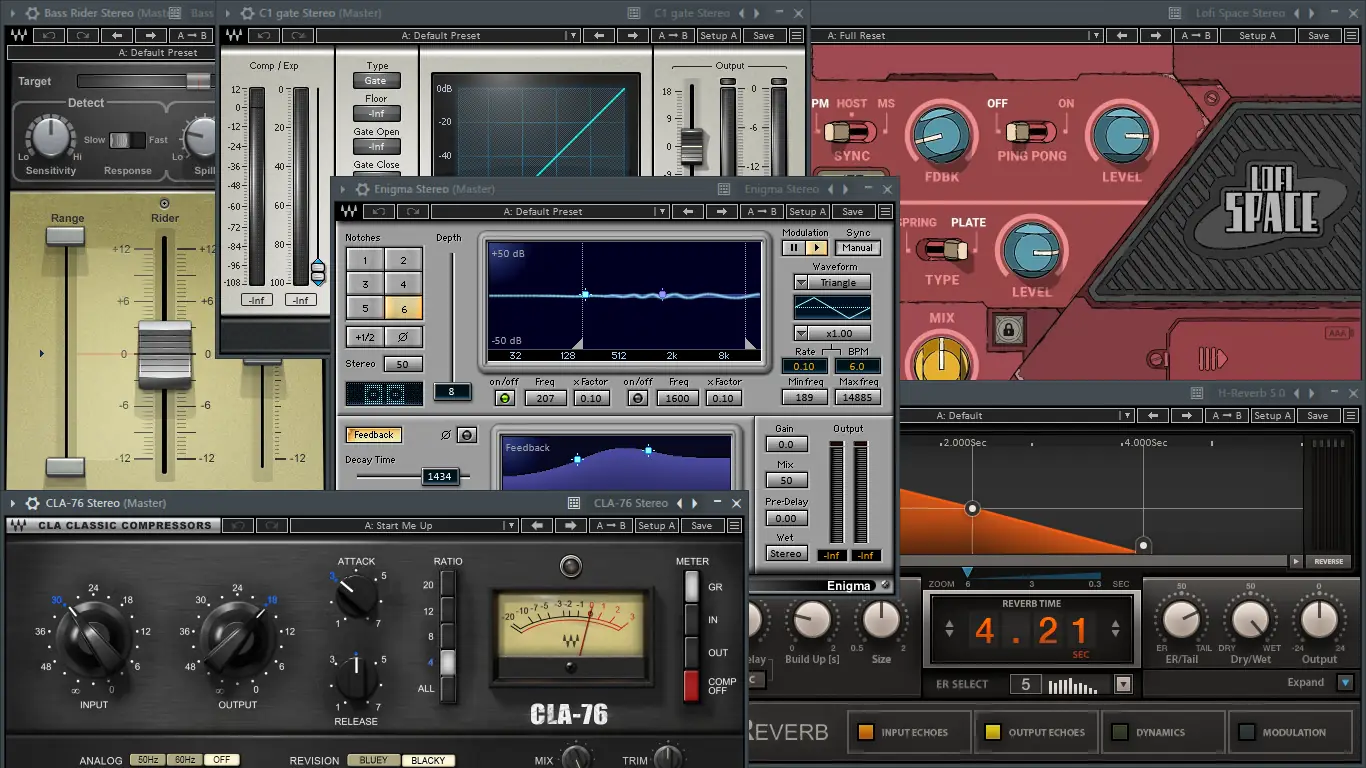The width and height of the screenshot is (1366, 768).
Task: Click the Enigma undo arrow icon
Action: click(379, 212)
